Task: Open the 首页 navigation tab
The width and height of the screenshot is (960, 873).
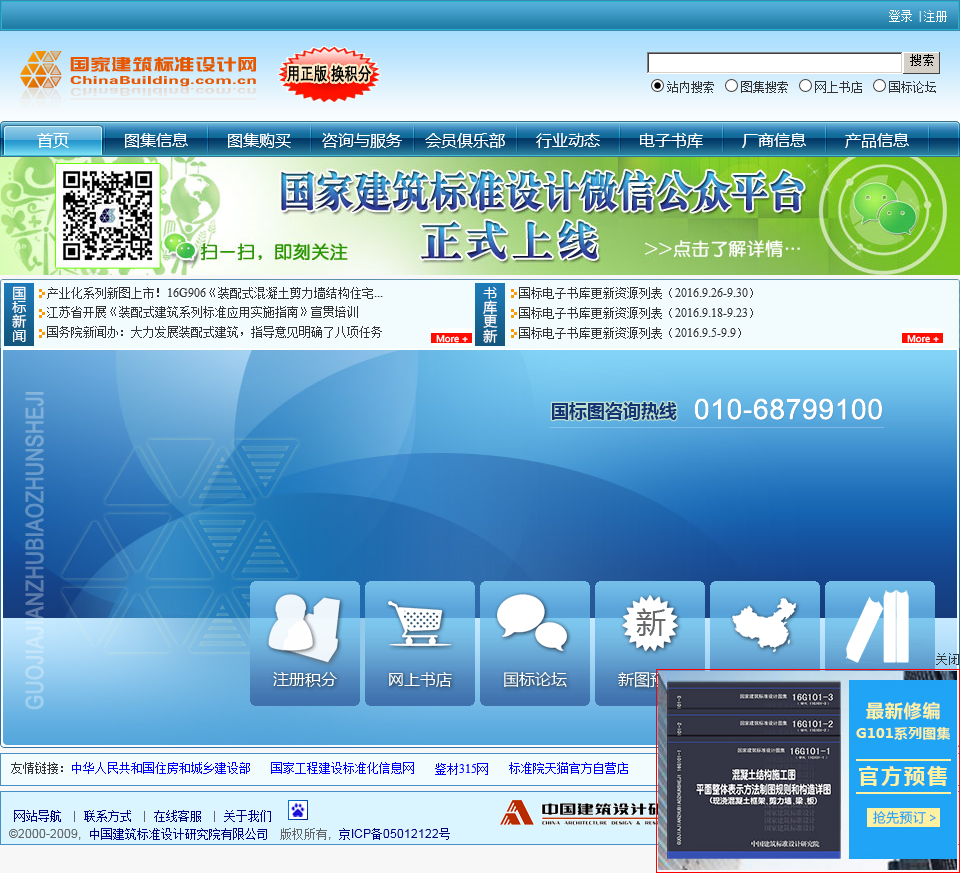Action: pyautogui.click(x=53, y=140)
